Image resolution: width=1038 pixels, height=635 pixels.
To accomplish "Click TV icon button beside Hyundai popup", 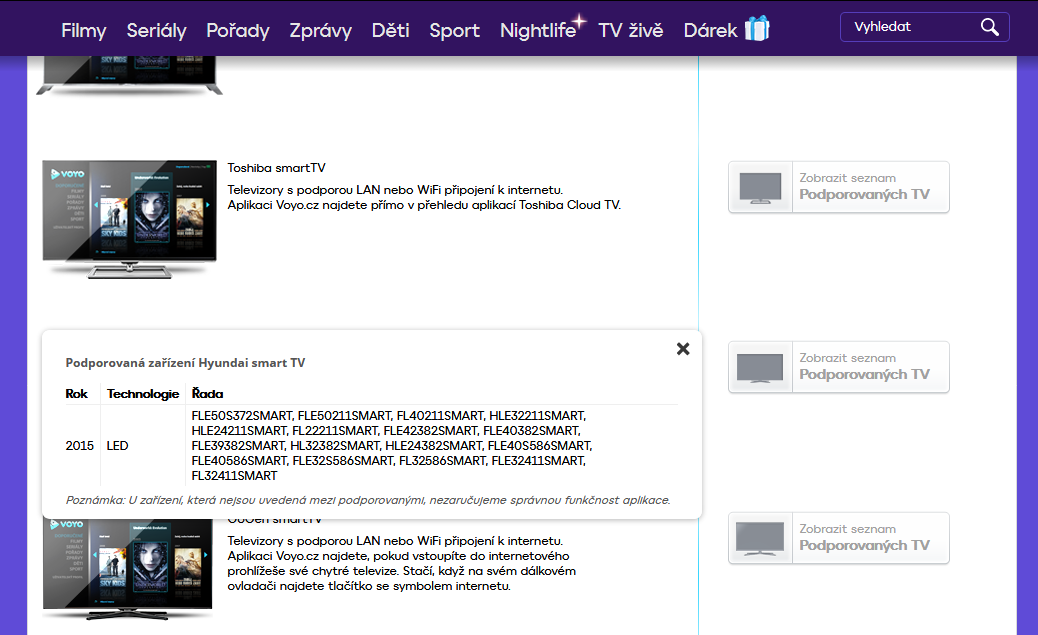I will coord(760,367).
